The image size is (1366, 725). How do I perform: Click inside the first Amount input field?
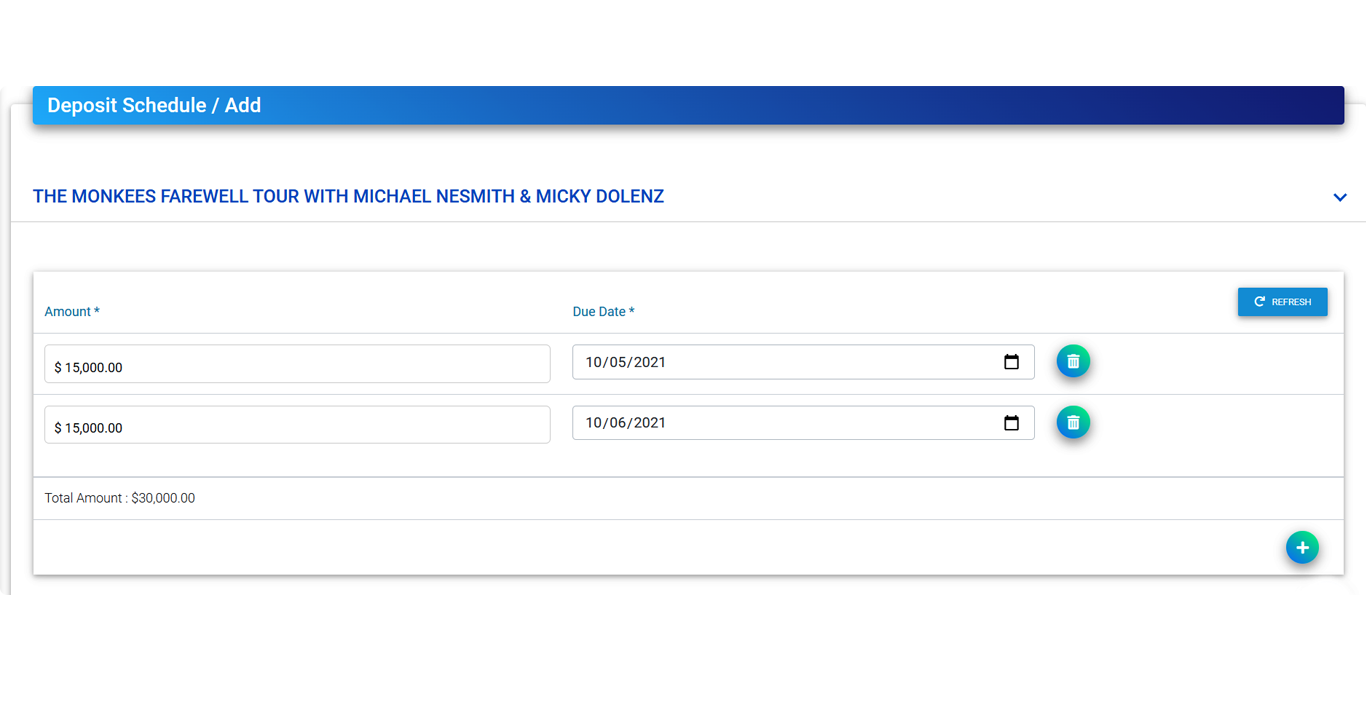coord(297,363)
